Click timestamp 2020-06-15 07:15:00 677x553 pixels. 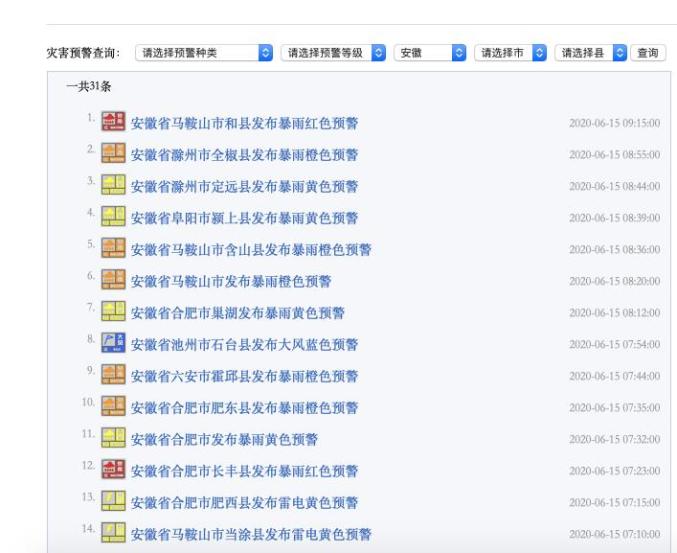[614, 502]
